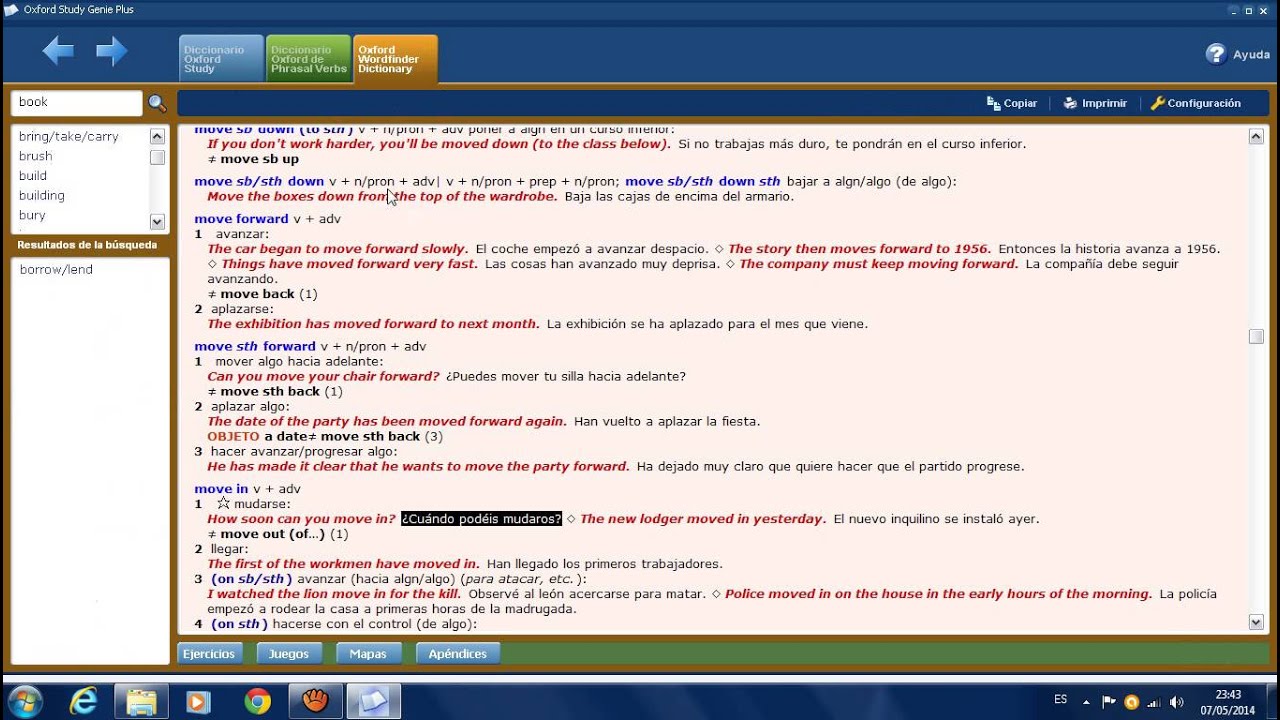Screen dimensions: 1280x720
Task: Open borrow/lend search result
Action: (56, 270)
